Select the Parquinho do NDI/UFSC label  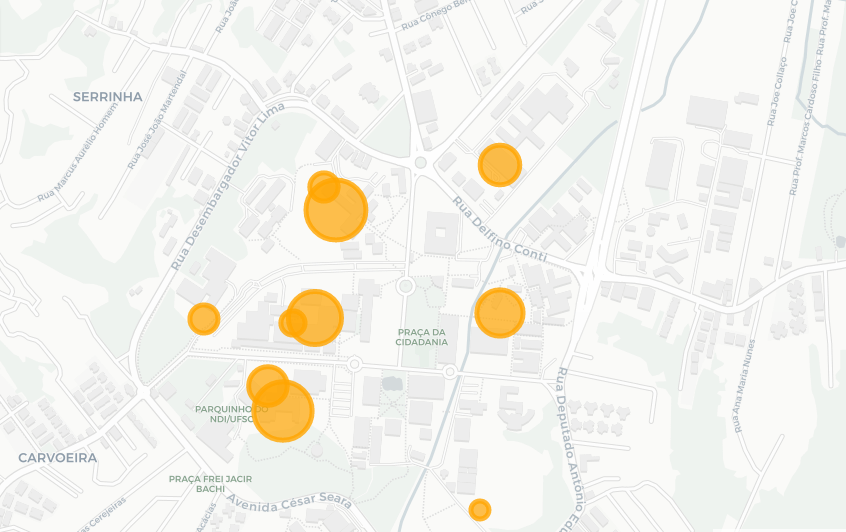pos(232,414)
